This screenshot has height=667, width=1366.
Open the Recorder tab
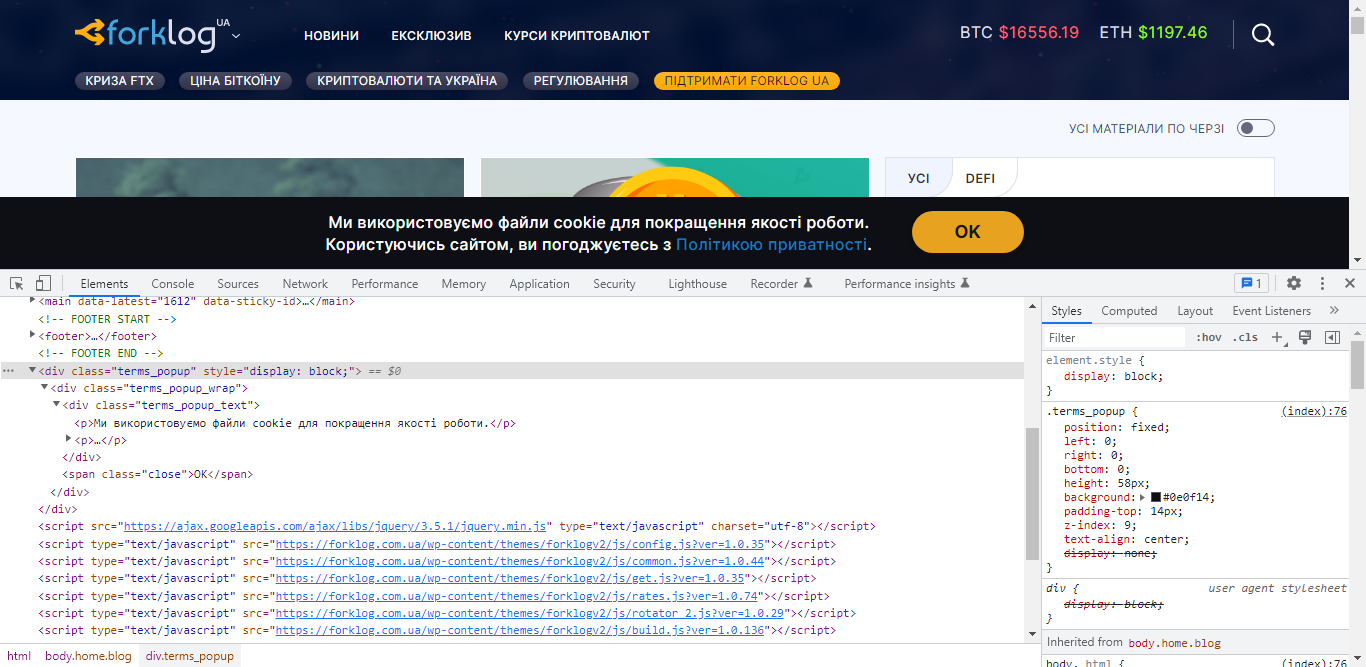click(782, 284)
